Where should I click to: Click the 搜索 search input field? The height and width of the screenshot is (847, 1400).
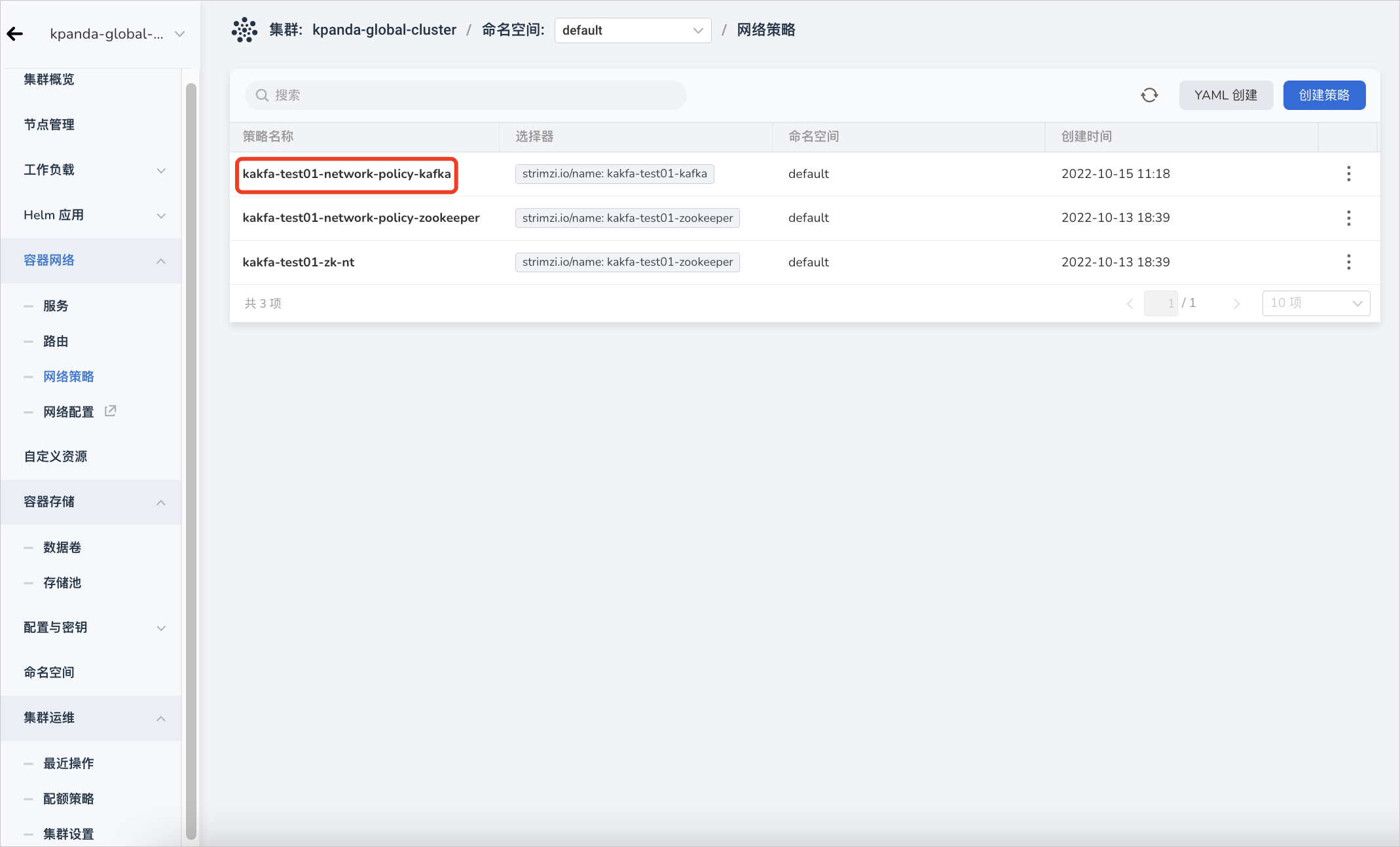click(x=466, y=96)
